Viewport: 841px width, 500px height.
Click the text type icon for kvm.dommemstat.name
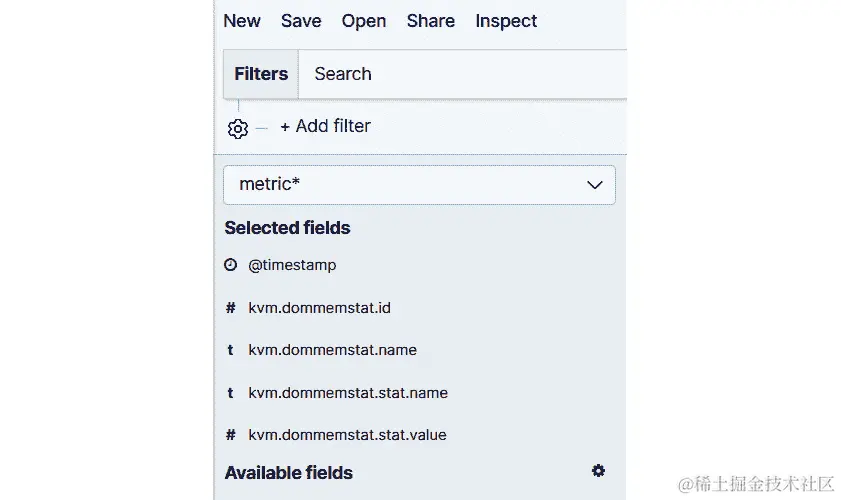tap(231, 350)
